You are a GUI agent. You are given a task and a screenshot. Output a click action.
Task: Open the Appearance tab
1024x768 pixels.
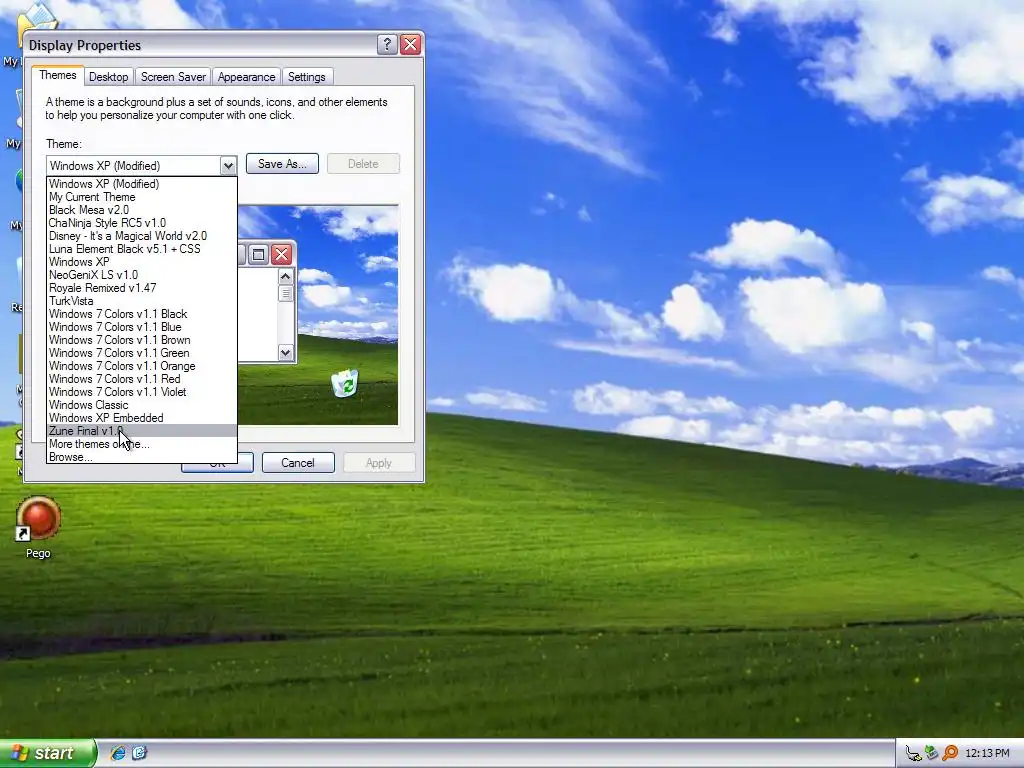tap(246, 77)
